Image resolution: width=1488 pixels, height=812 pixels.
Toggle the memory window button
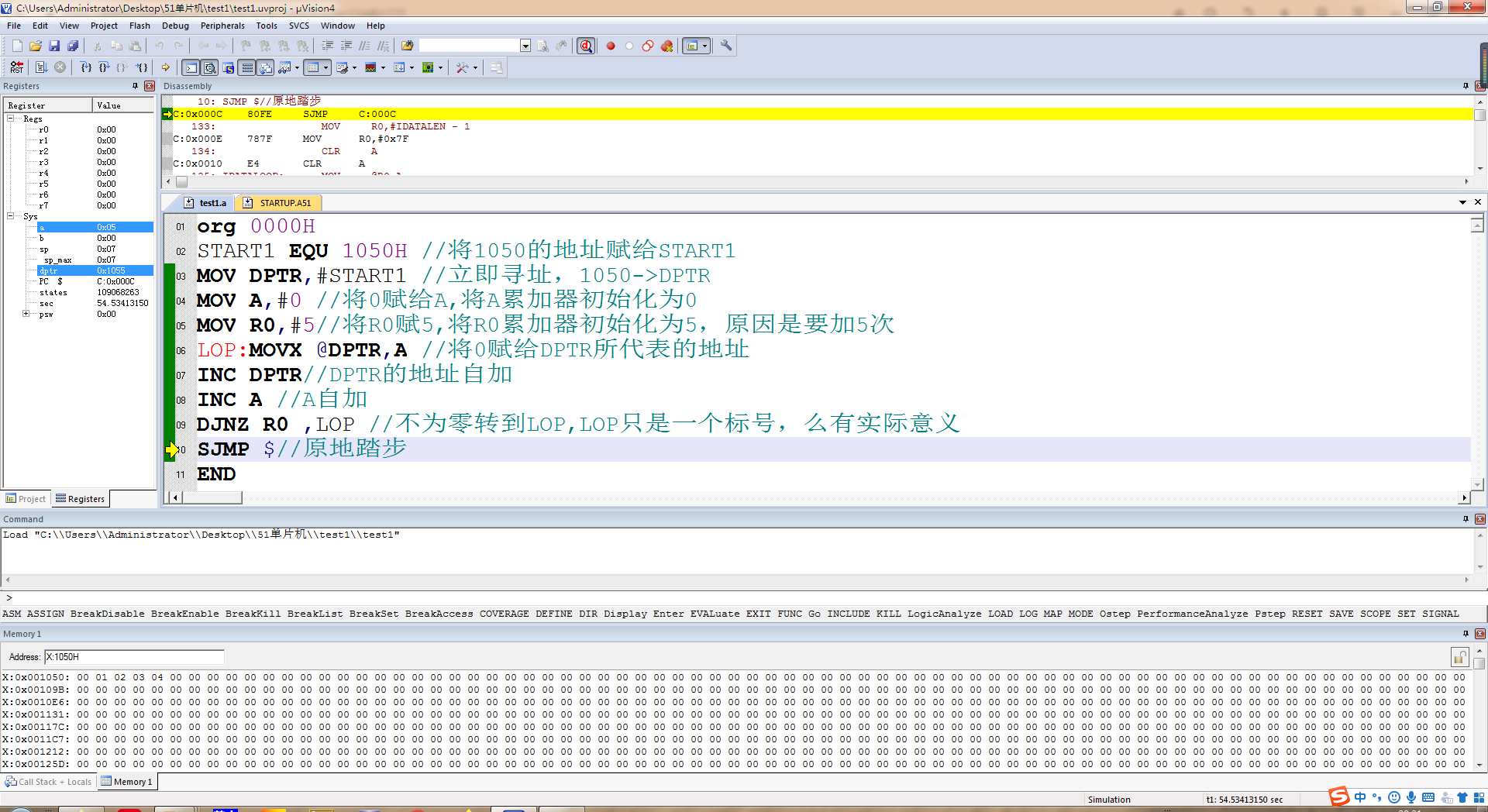pyautogui.click(x=312, y=67)
